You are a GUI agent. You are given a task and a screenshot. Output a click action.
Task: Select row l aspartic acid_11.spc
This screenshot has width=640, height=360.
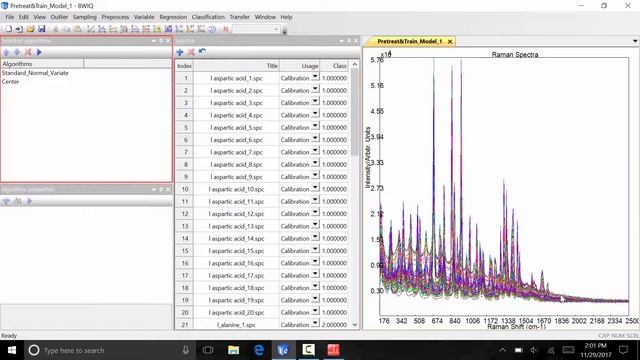pyautogui.click(x=236, y=202)
